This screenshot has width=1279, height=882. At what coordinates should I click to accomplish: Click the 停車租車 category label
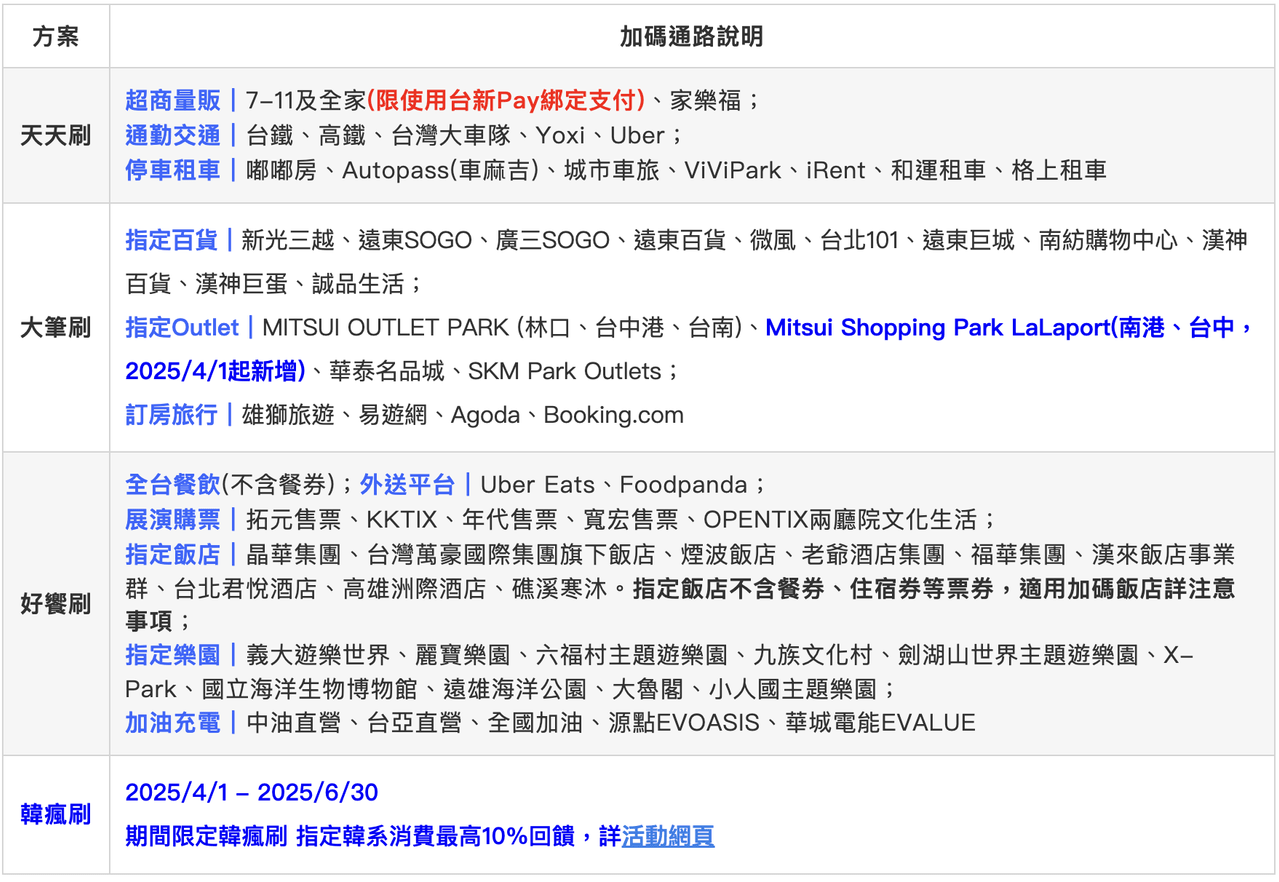point(173,170)
